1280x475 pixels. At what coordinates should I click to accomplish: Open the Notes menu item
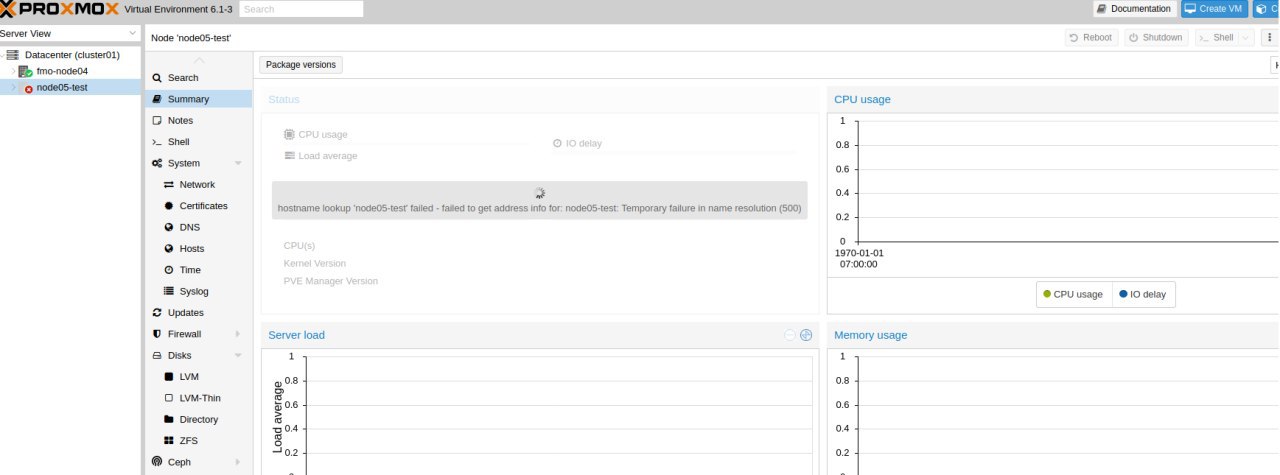(x=197, y=120)
